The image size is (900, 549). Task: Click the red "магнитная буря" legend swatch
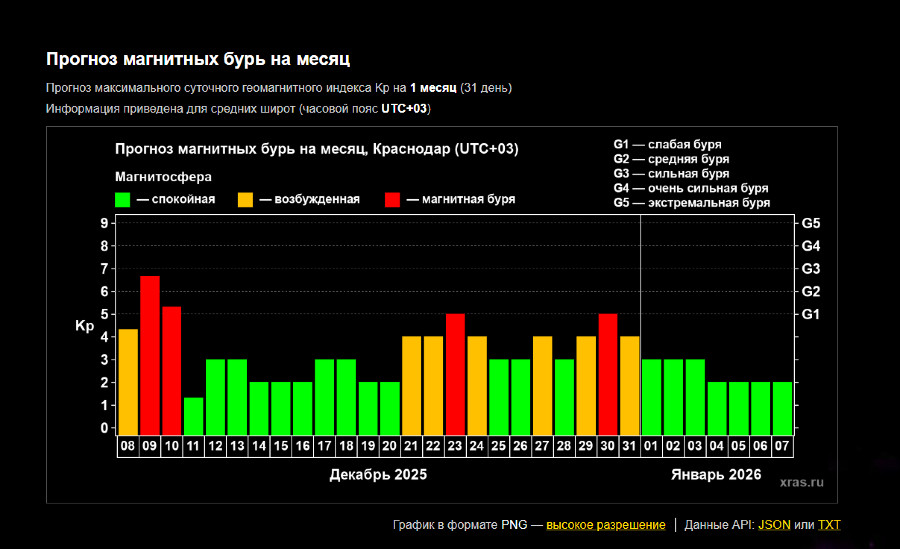(392, 200)
